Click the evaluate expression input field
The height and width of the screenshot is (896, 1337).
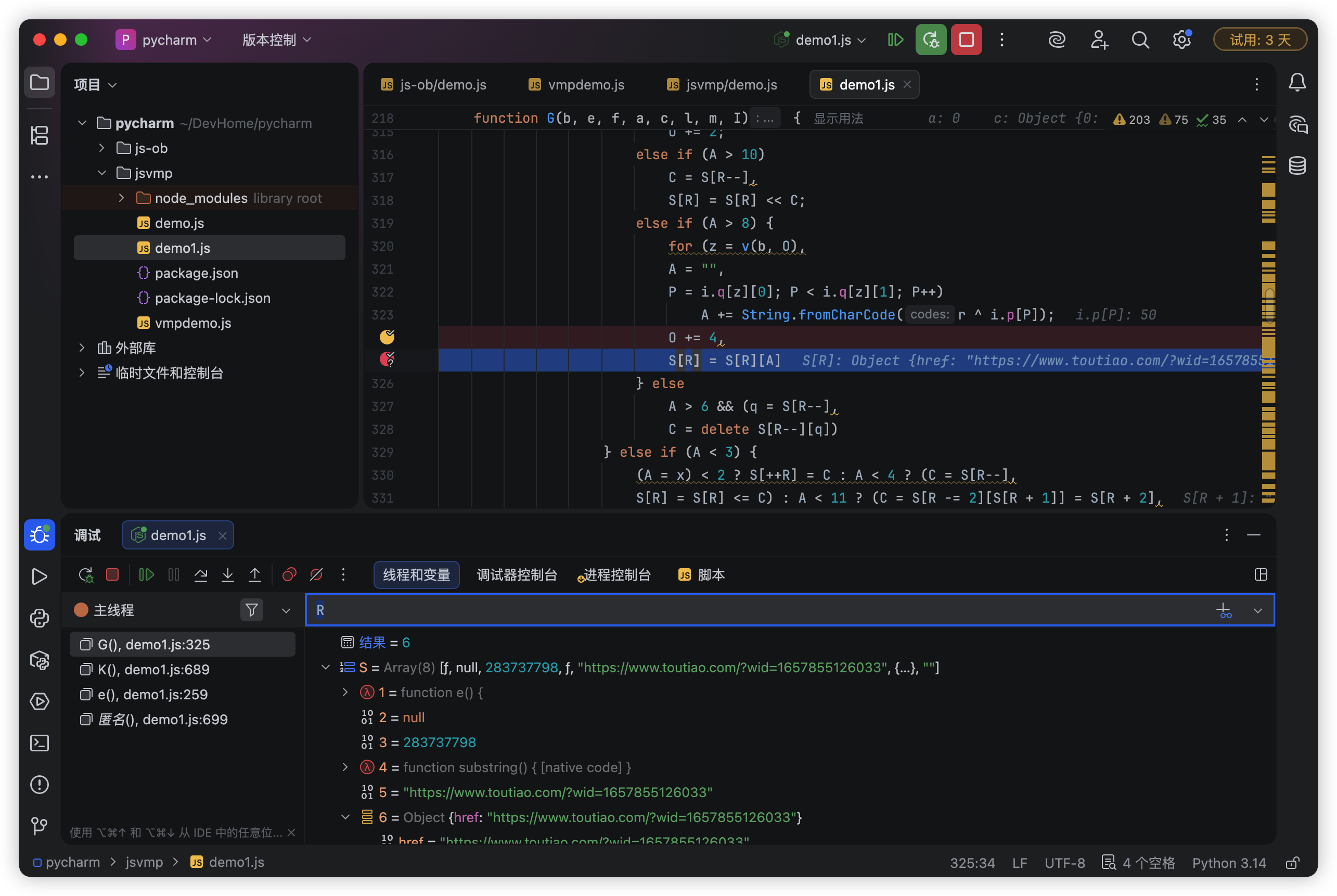(743, 610)
